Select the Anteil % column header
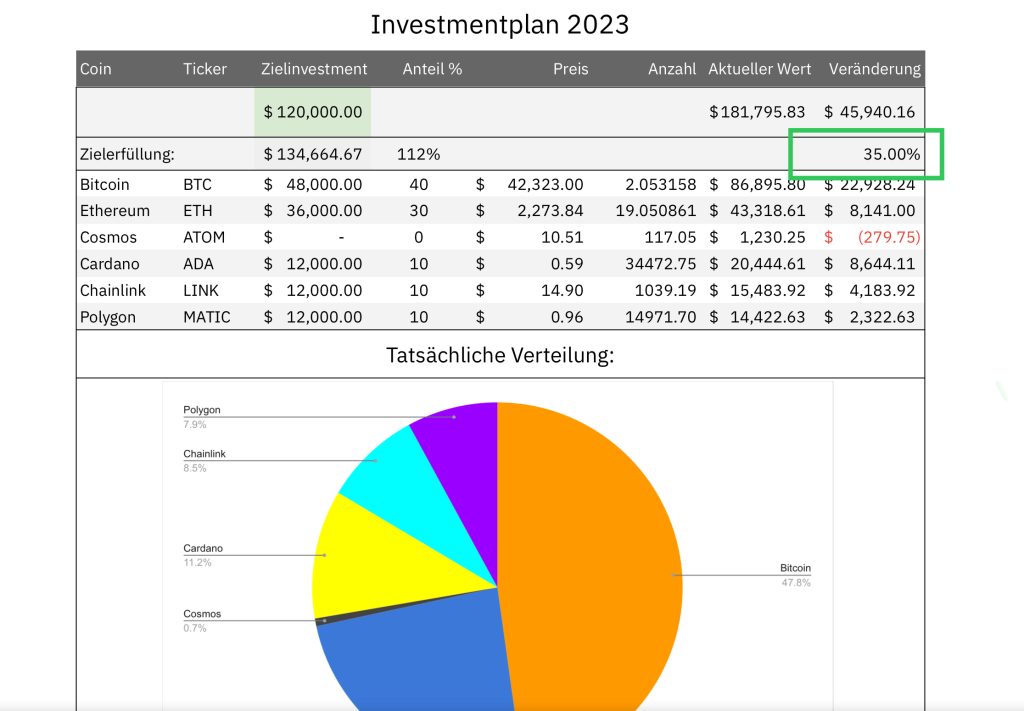Screen dimensions: 1024x711 (432, 69)
